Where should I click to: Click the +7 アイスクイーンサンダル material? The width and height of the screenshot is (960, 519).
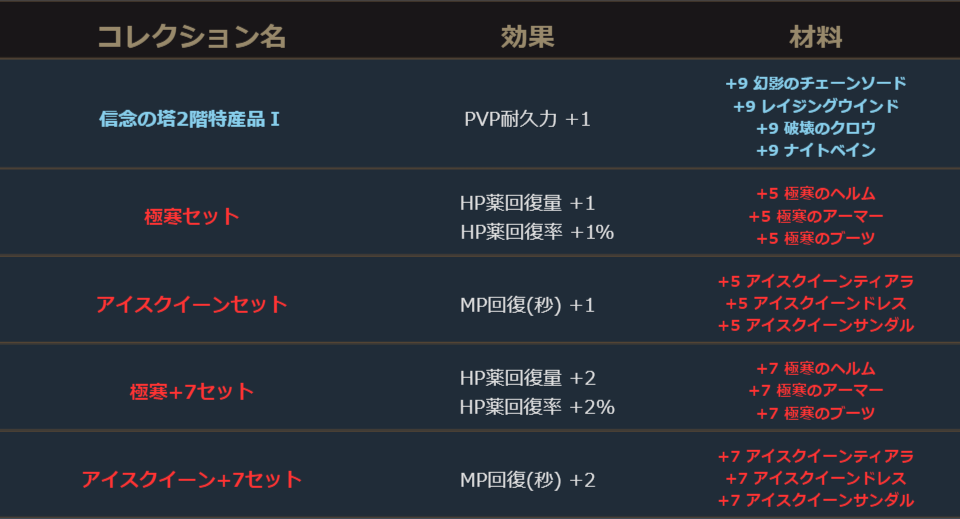tap(815, 500)
